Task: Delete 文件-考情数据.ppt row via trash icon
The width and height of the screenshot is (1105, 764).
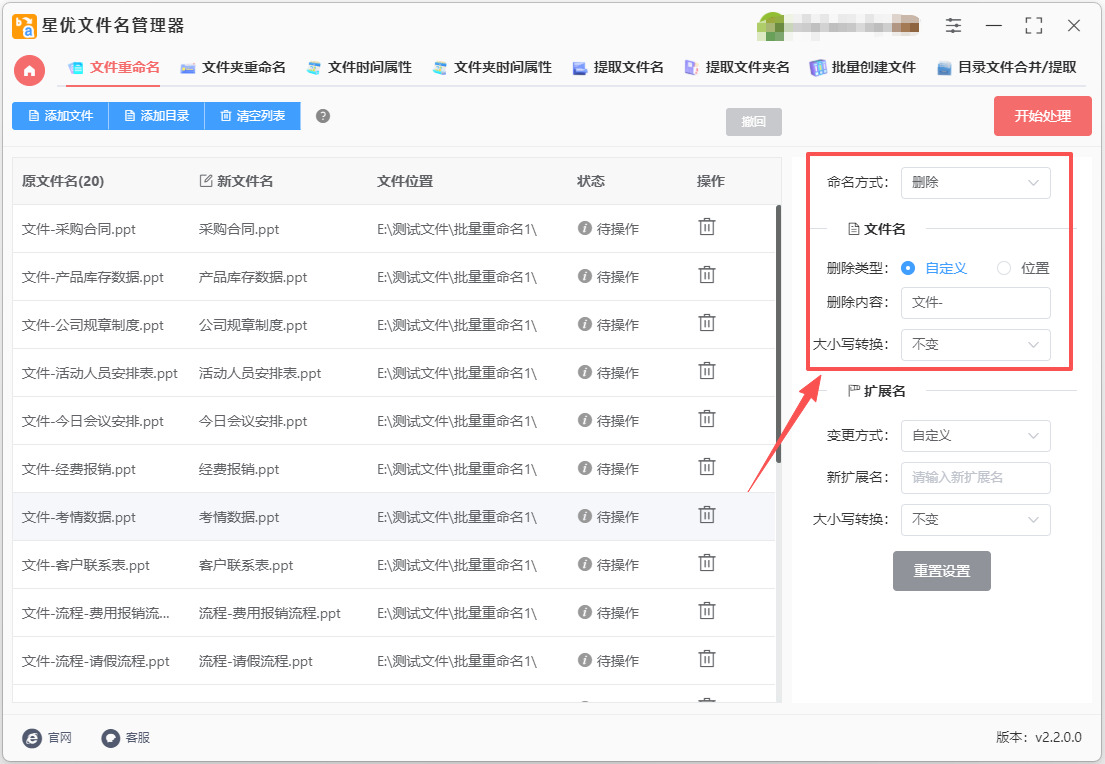Action: point(707,515)
